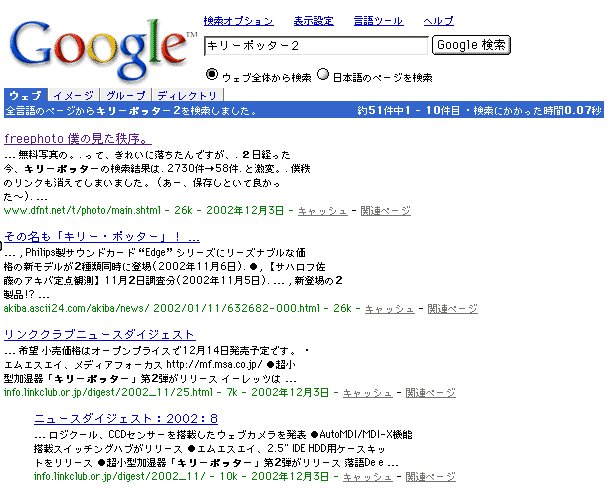
Task: Select ウェブ全体から検索 radio button
Action: (x=212, y=75)
